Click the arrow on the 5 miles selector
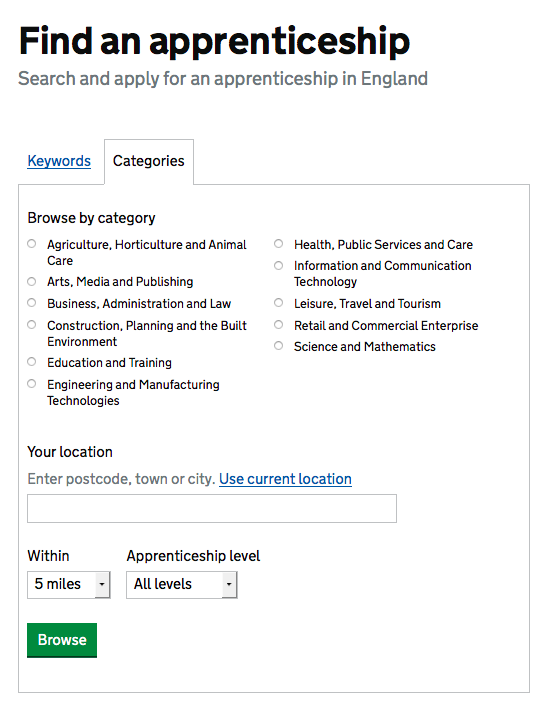Screen dimensions: 540x710 coord(102,585)
